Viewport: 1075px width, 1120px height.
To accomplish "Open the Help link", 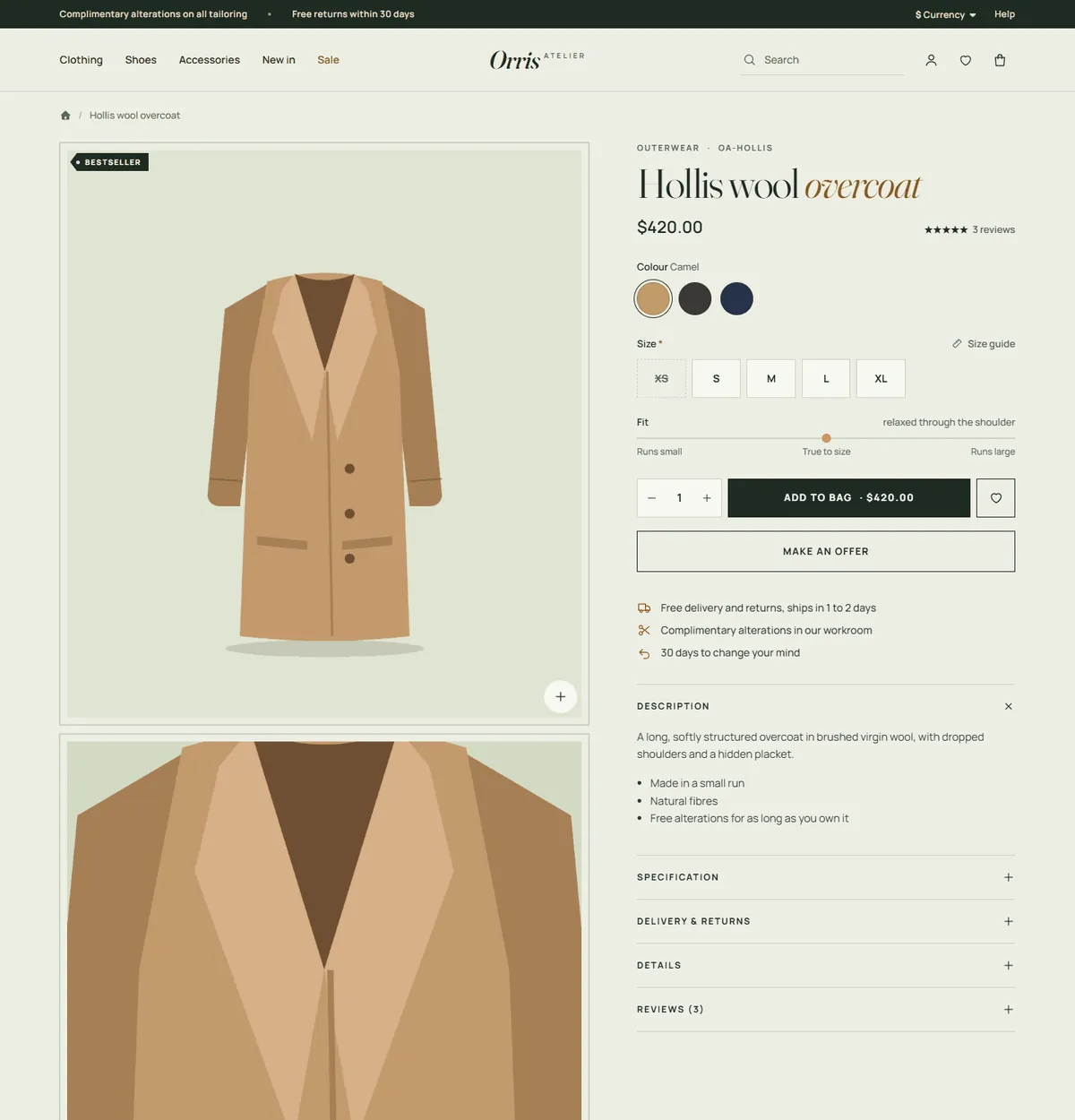I will coord(1004,14).
